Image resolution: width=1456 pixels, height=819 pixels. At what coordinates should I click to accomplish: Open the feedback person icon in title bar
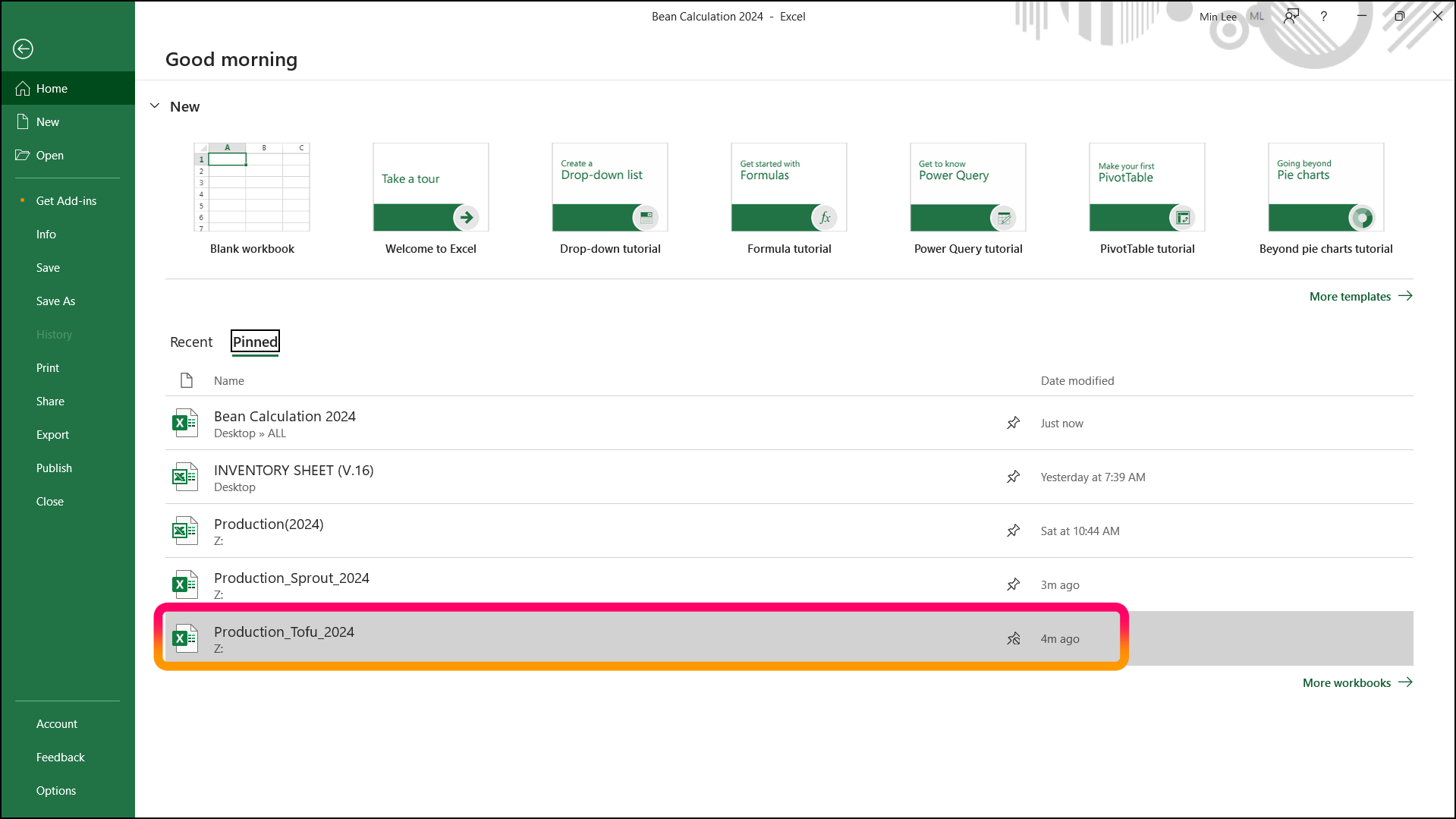coord(1291,16)
